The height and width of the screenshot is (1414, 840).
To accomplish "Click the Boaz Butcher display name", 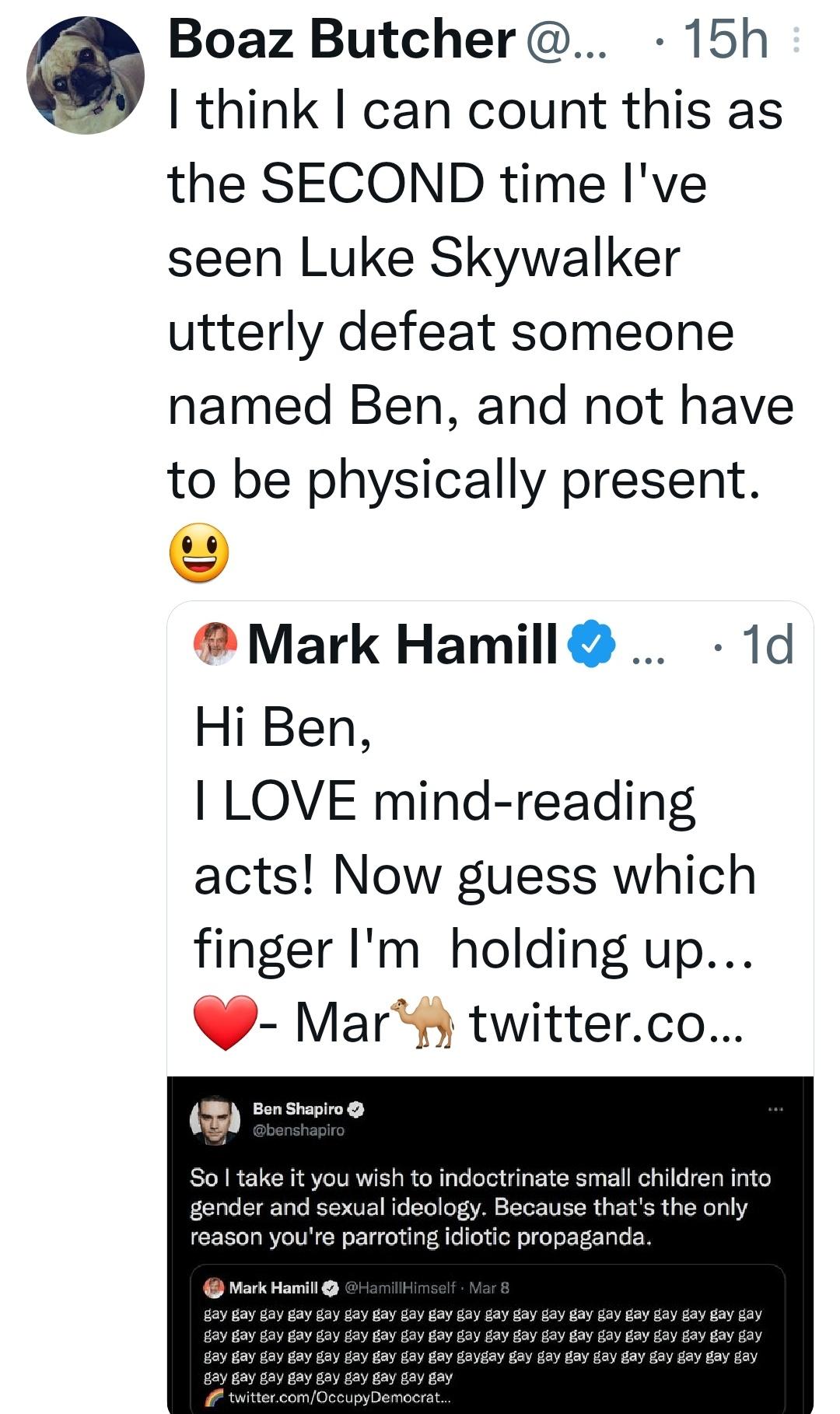I will pos(341,39).
